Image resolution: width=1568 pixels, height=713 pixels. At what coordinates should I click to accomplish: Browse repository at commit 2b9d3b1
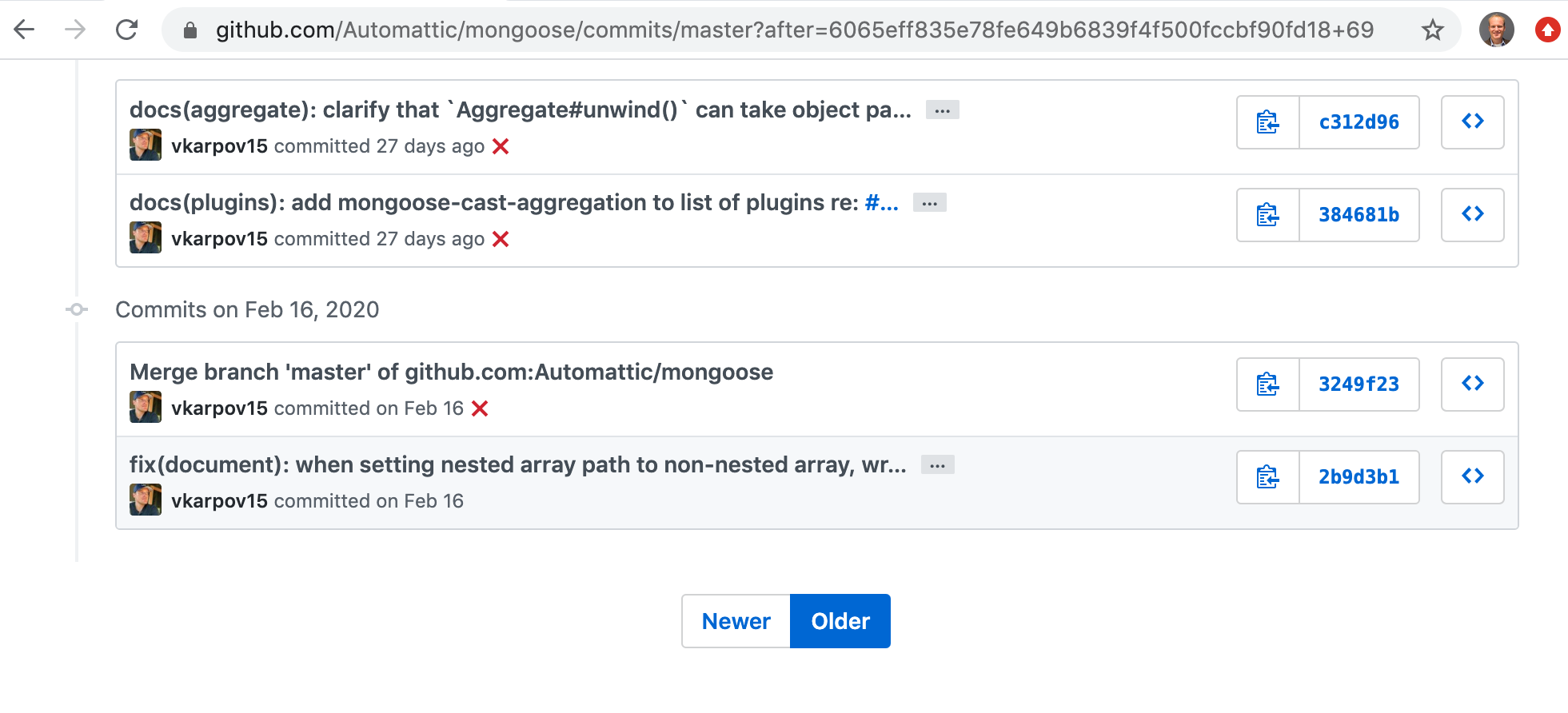[x=1472, y=477]
